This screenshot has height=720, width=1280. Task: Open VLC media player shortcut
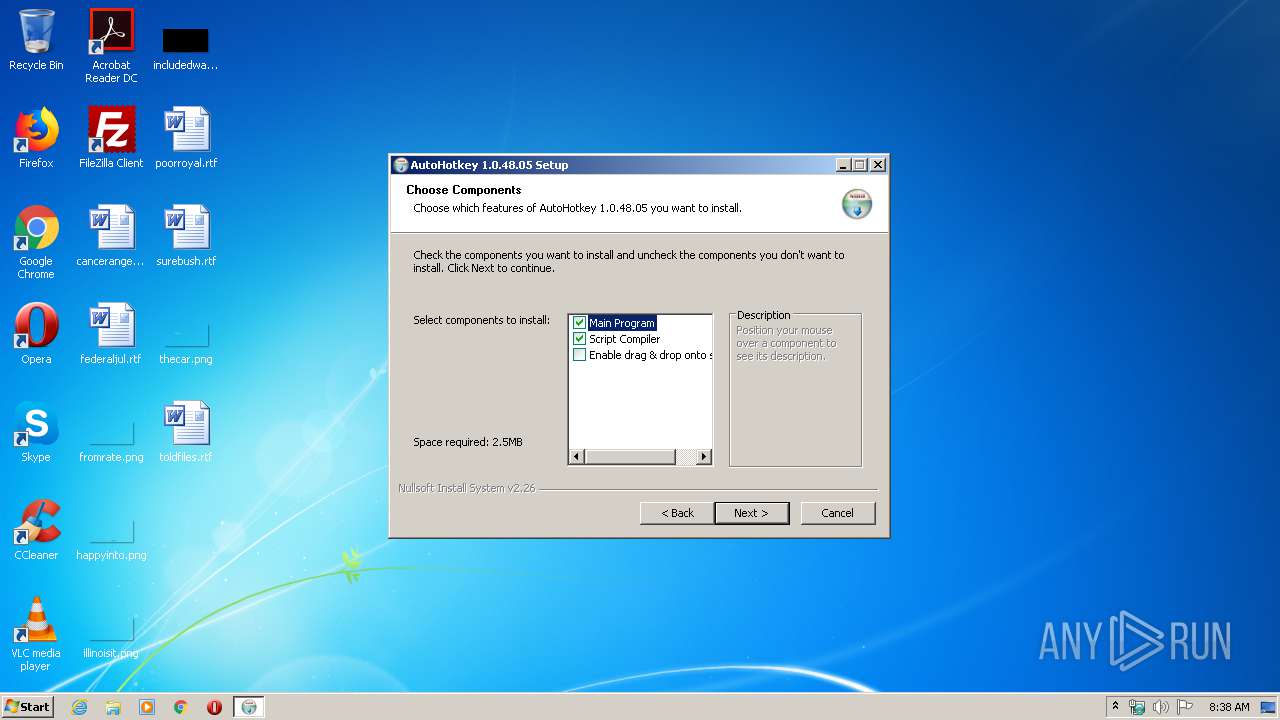tap(36, 634)
